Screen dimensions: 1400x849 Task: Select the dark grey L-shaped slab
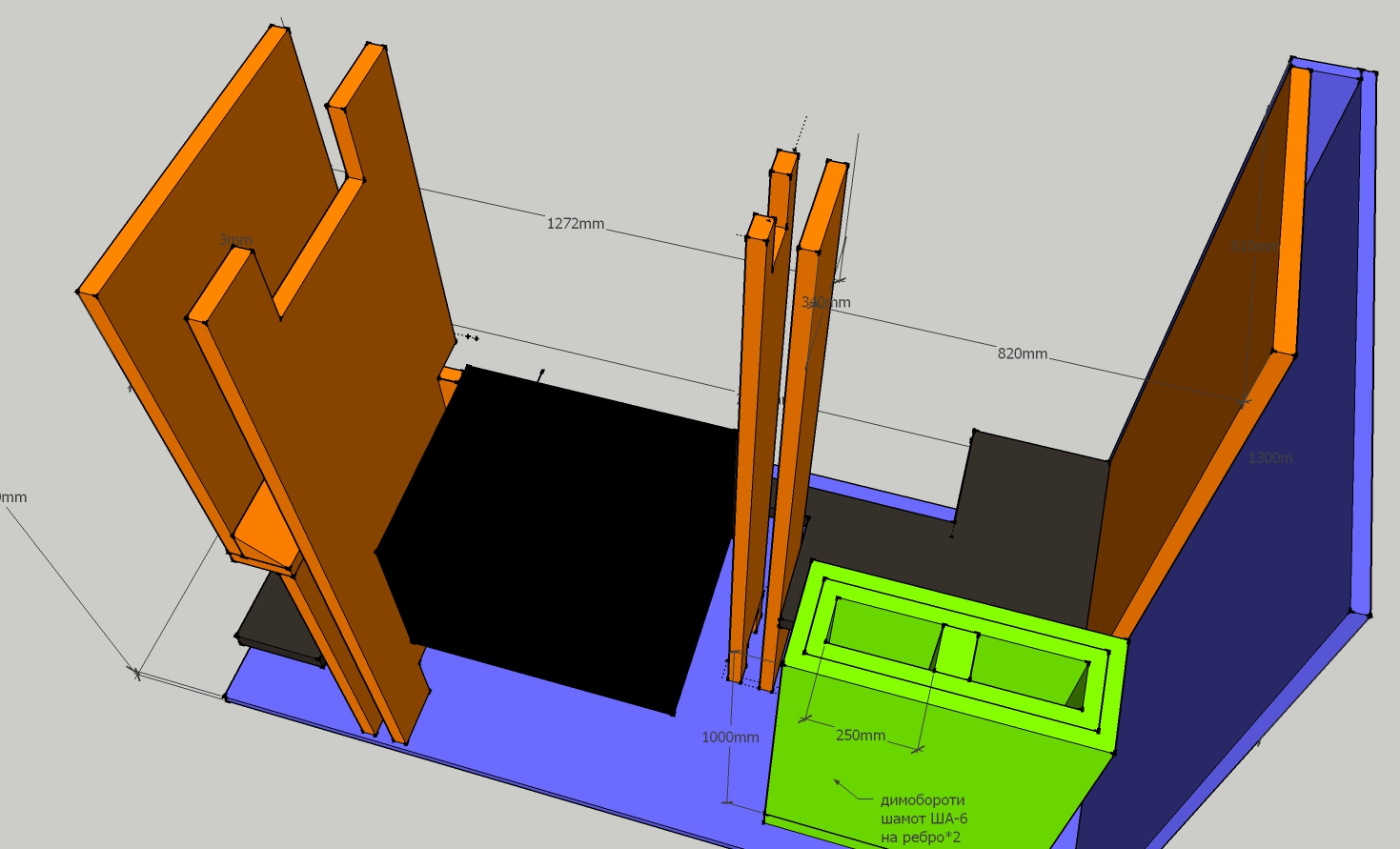[x=1029, y=515]
